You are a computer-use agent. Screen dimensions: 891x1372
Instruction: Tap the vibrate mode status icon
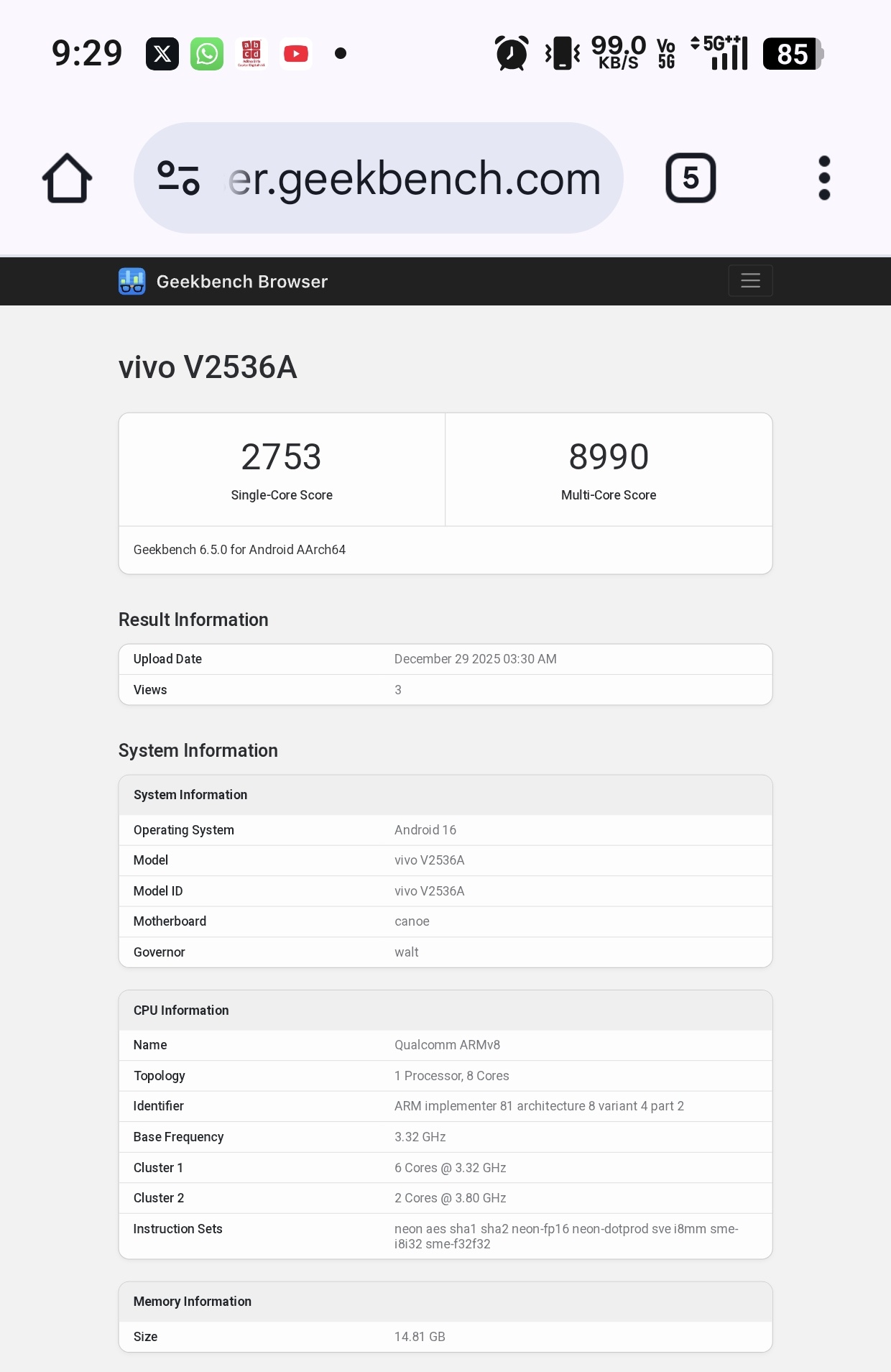[563, 54]
